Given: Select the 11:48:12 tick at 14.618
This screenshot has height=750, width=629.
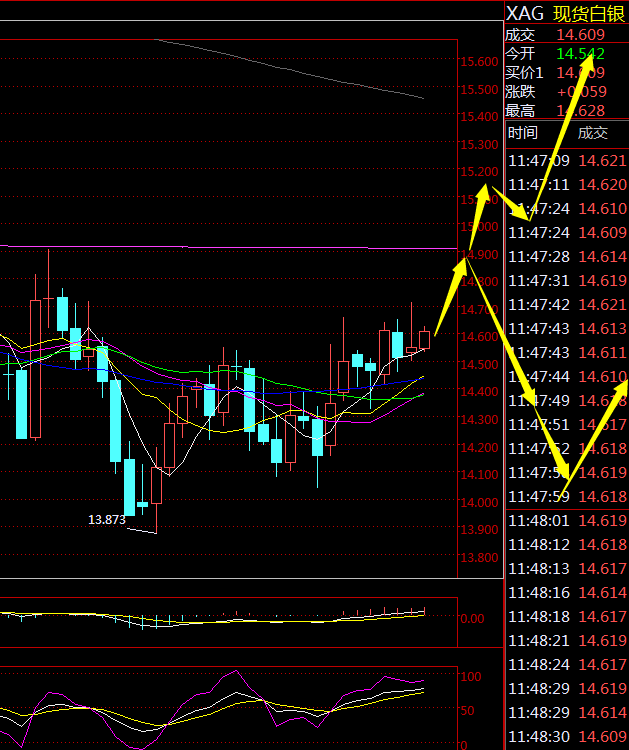Looking at the screenshot, I should [567, 545].
